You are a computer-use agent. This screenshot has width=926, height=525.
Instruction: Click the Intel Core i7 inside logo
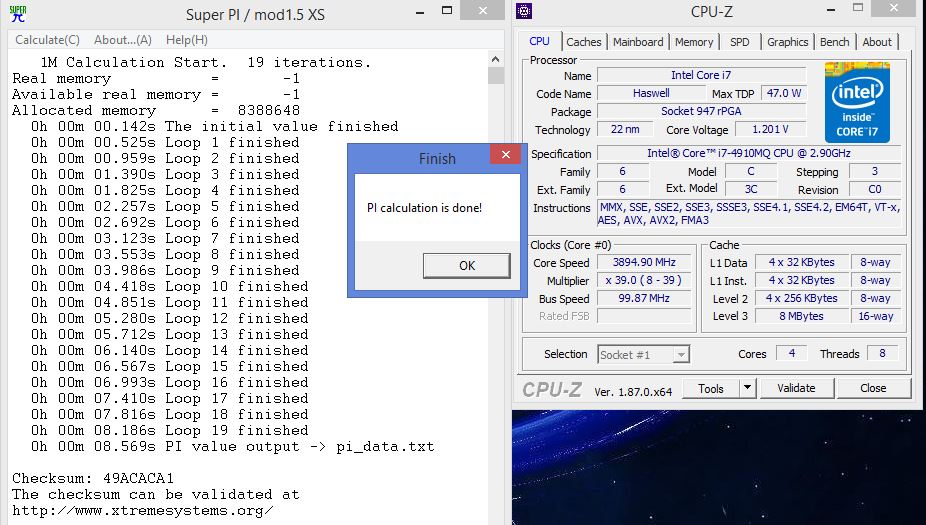[x=857, y=102]
